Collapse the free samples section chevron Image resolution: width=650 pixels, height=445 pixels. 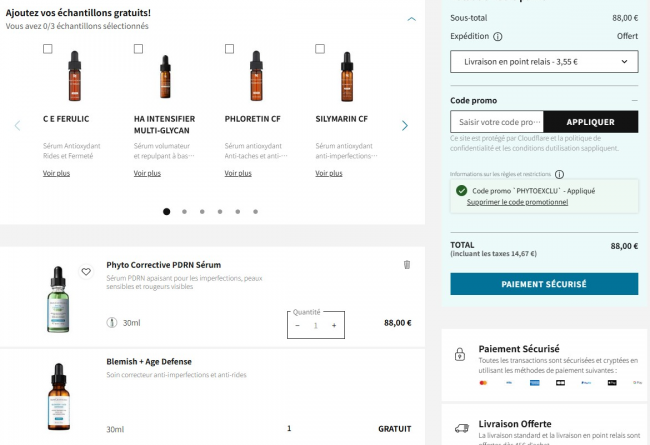[411, 19]
